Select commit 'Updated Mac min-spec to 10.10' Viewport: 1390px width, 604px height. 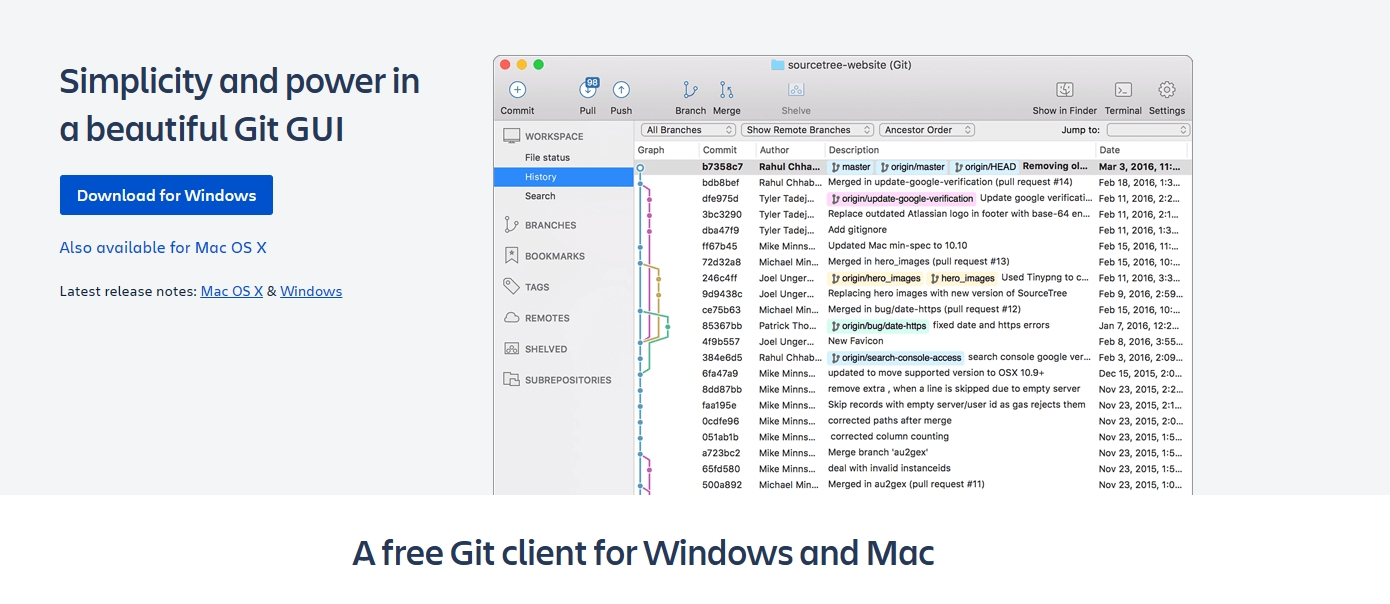pyautogui.click(x=897, y=246)
